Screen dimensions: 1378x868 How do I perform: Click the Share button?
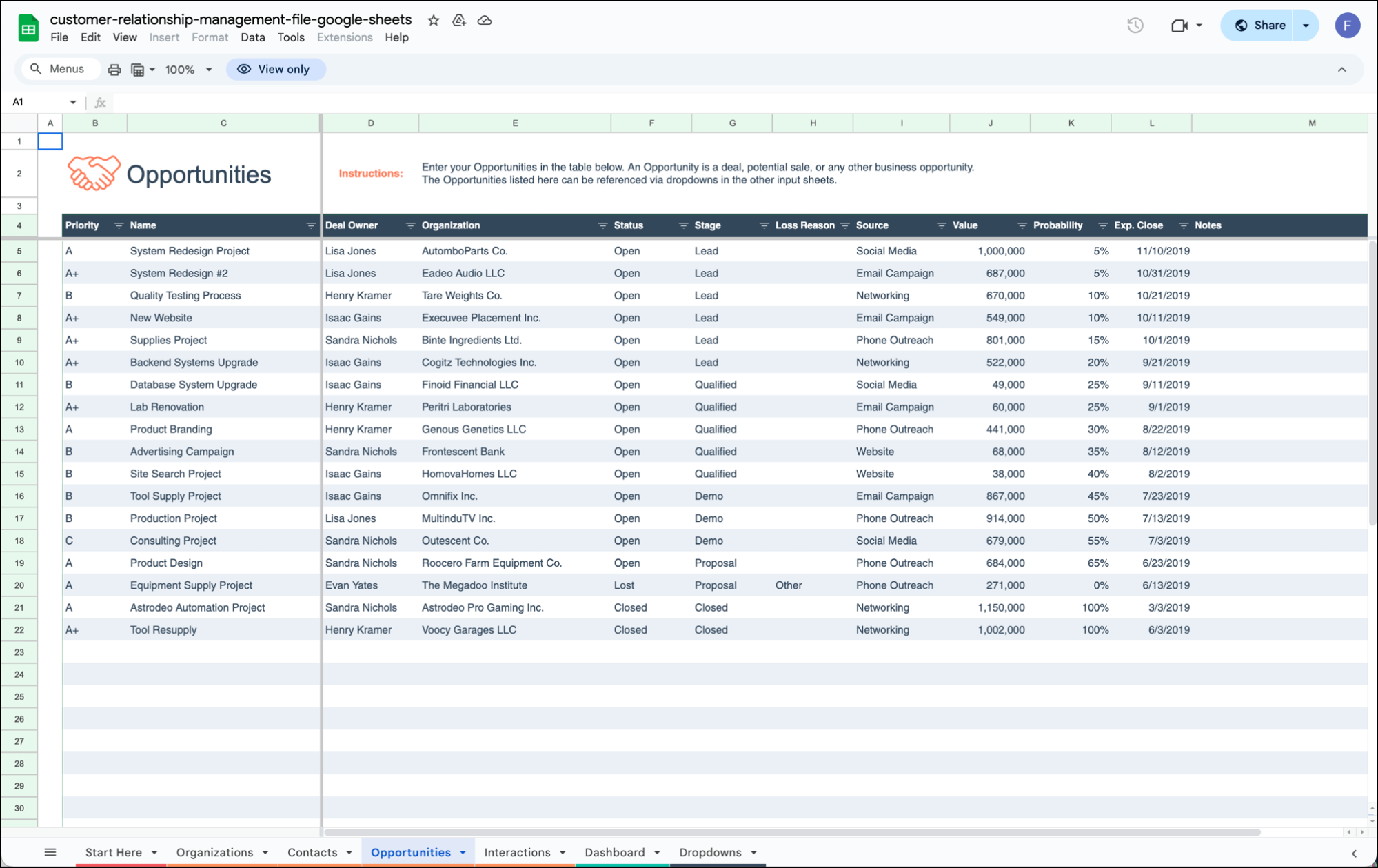[x=1259, y=26]
